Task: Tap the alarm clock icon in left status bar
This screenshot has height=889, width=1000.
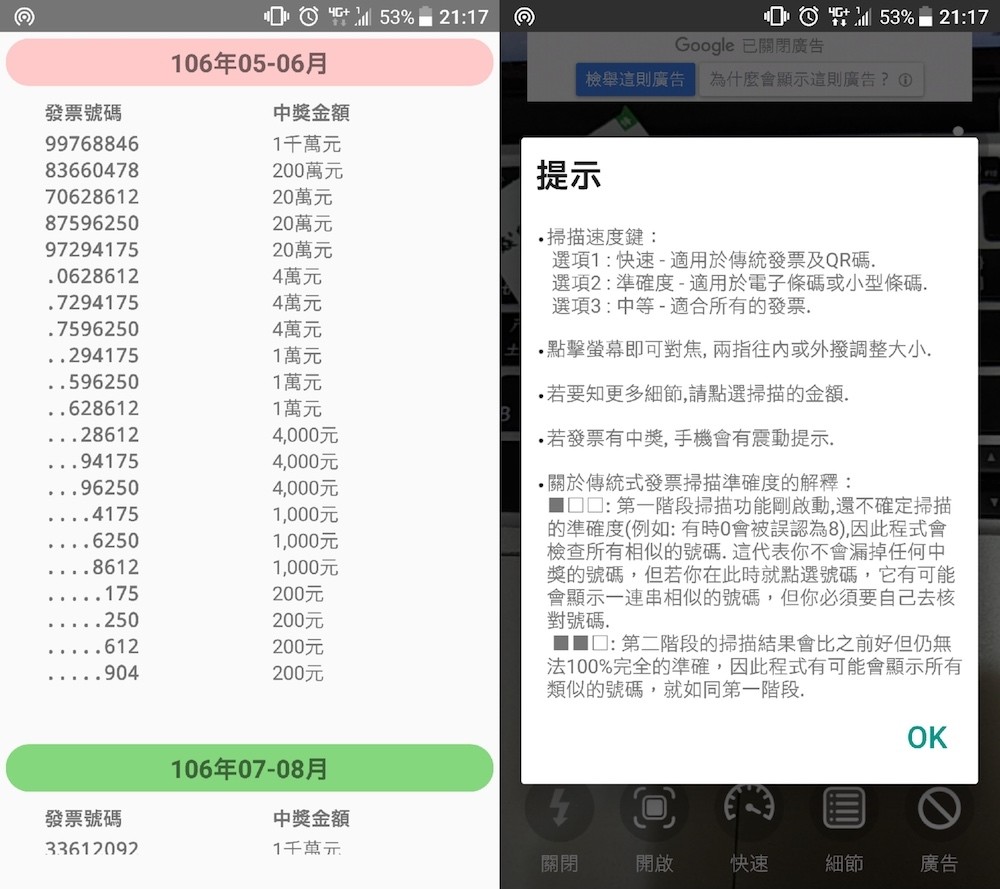Action: point(309,17)
